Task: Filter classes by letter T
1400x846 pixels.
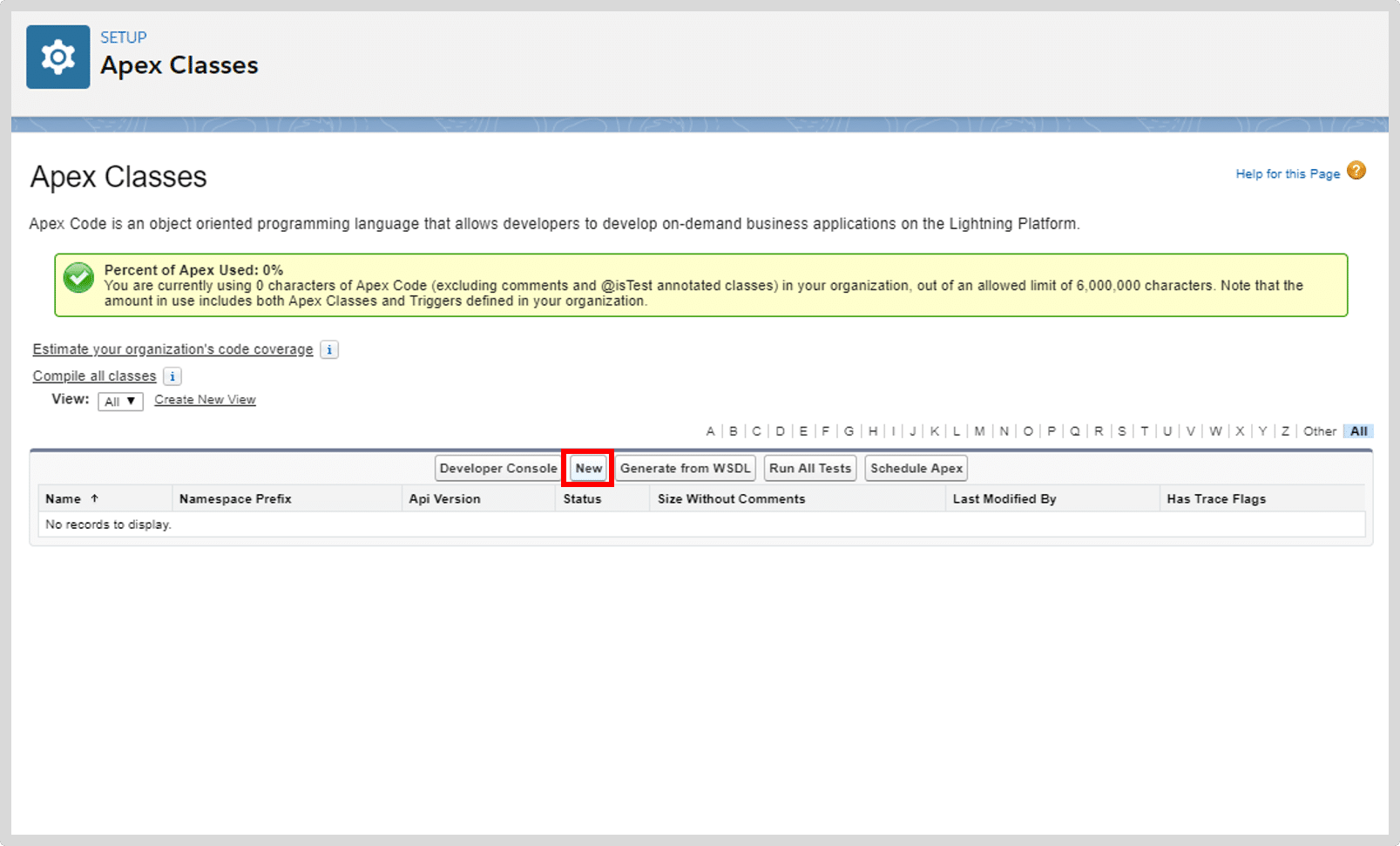Action: pyautogui.click(x=1145, y=431)
